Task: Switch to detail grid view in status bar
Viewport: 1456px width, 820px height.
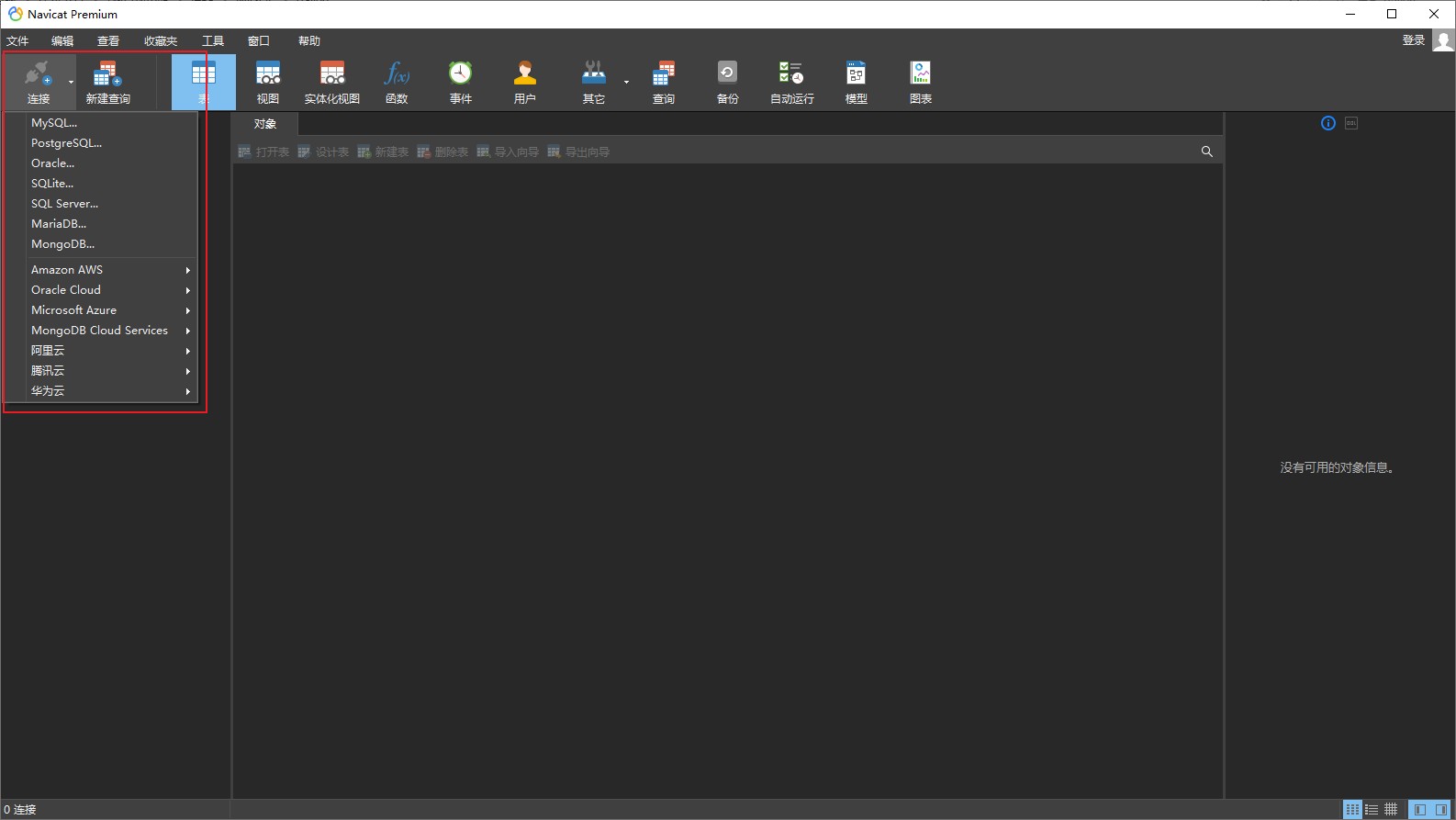Action: [x=1391, y=810]
